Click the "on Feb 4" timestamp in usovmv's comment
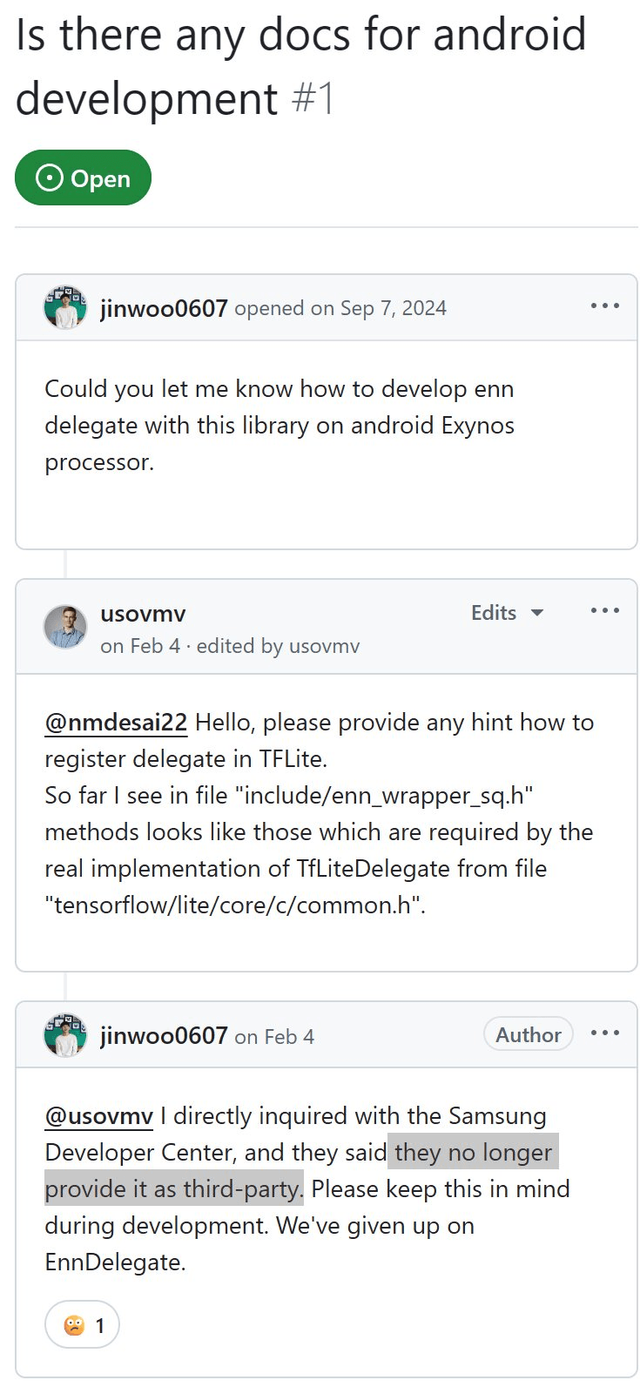The height and width of the screenshot is (1386, 640). (x=140, y=646)
